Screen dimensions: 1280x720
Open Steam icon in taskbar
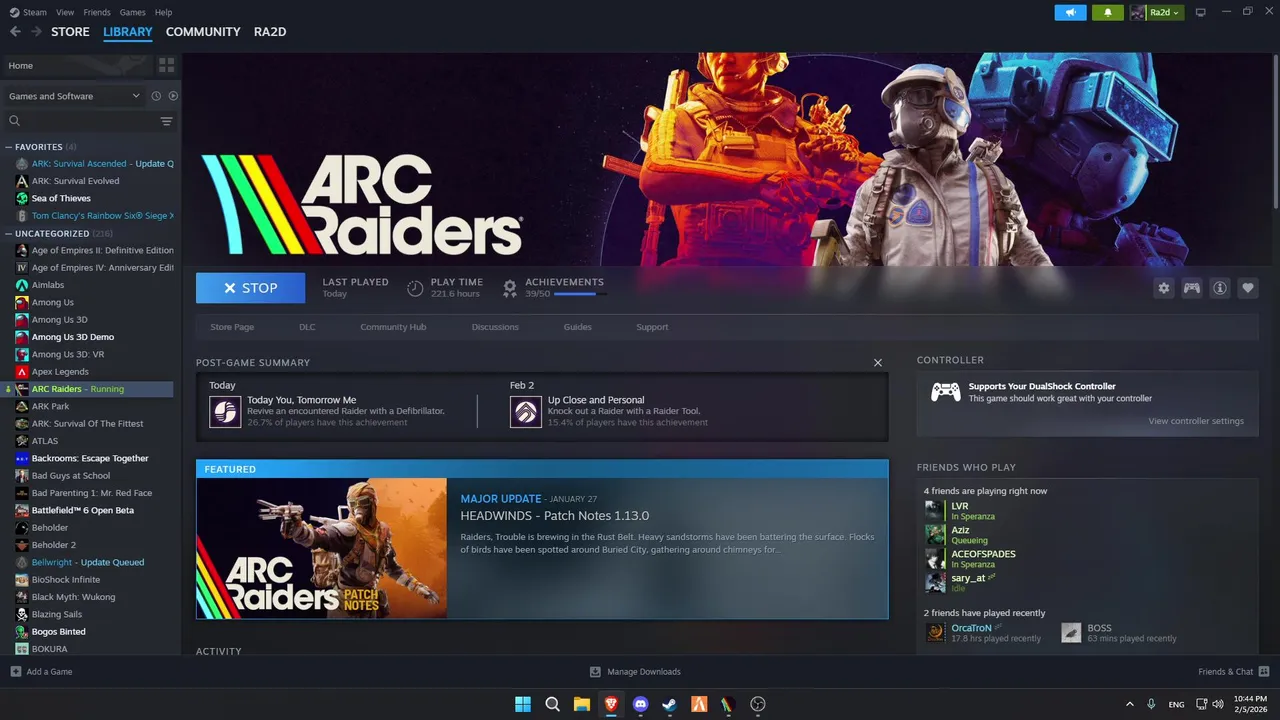tap(670, 704)
